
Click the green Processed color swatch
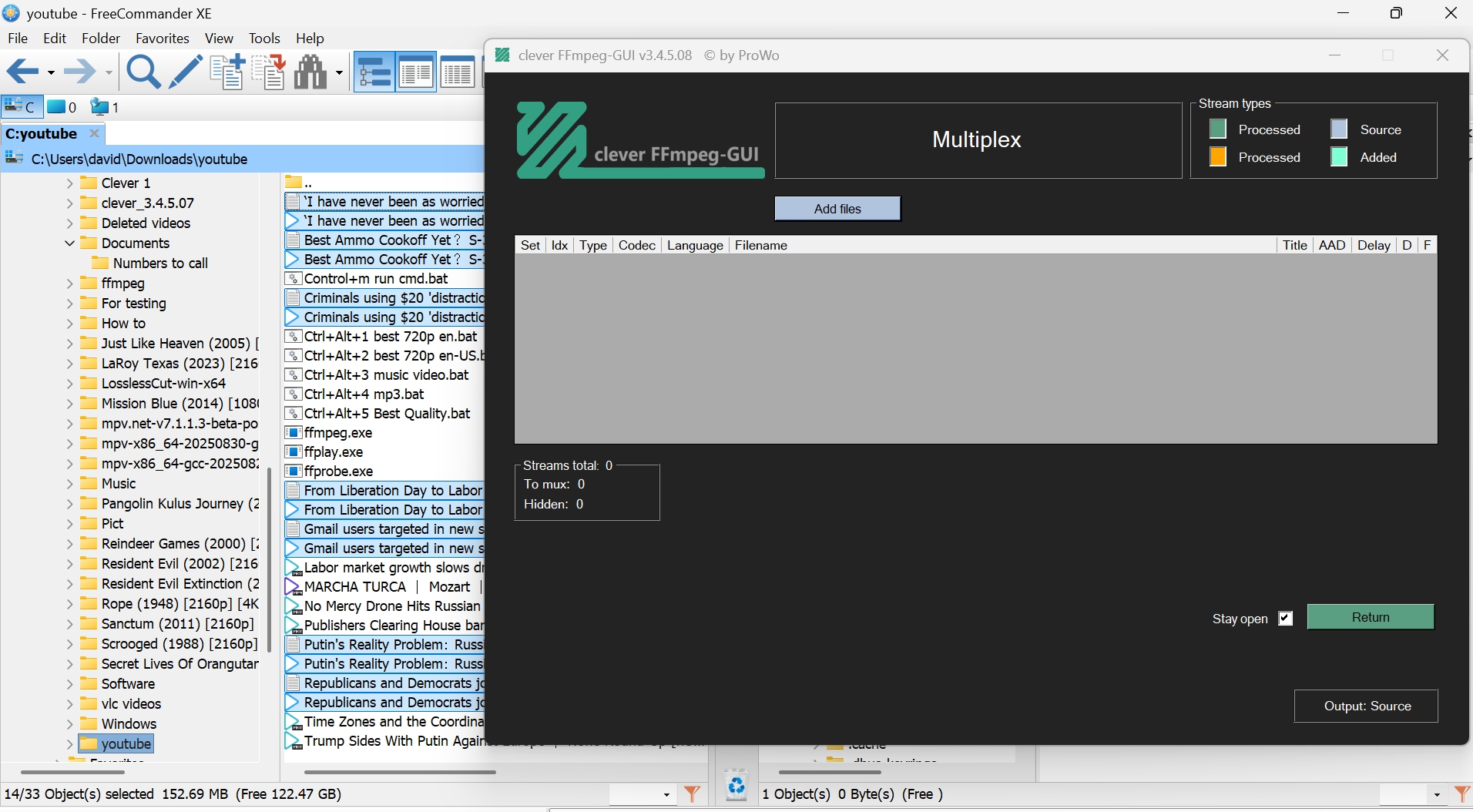1218,129
